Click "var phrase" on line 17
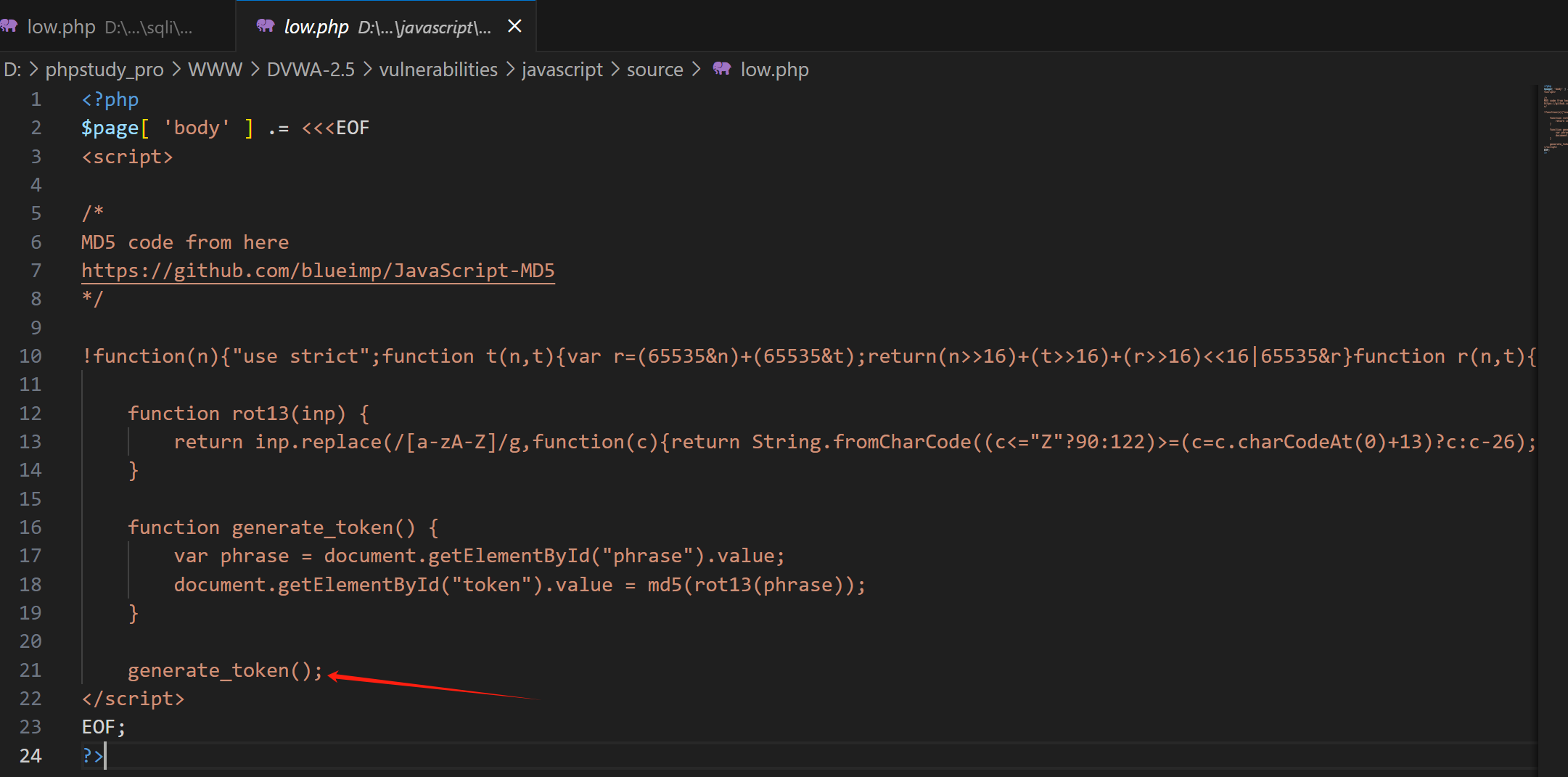The height and width of the screenshot is (777, 1568). (x=231, y=556)
